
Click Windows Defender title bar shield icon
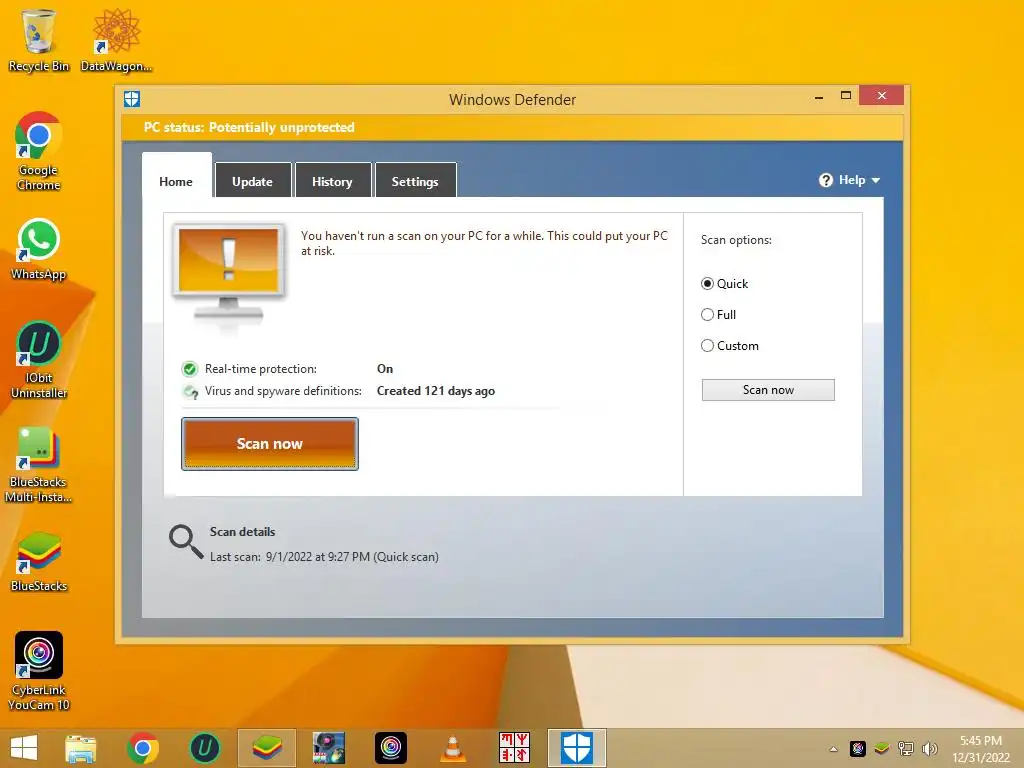[132, 99]
